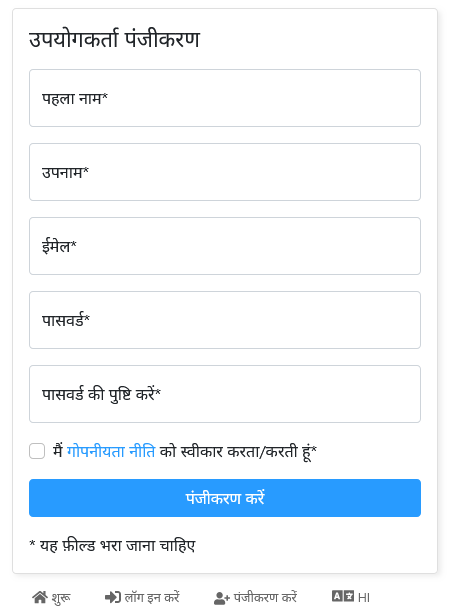Open the गोपनीयता नीति link
The width and height of the screenshot is (450, 610).
point(111,451)
